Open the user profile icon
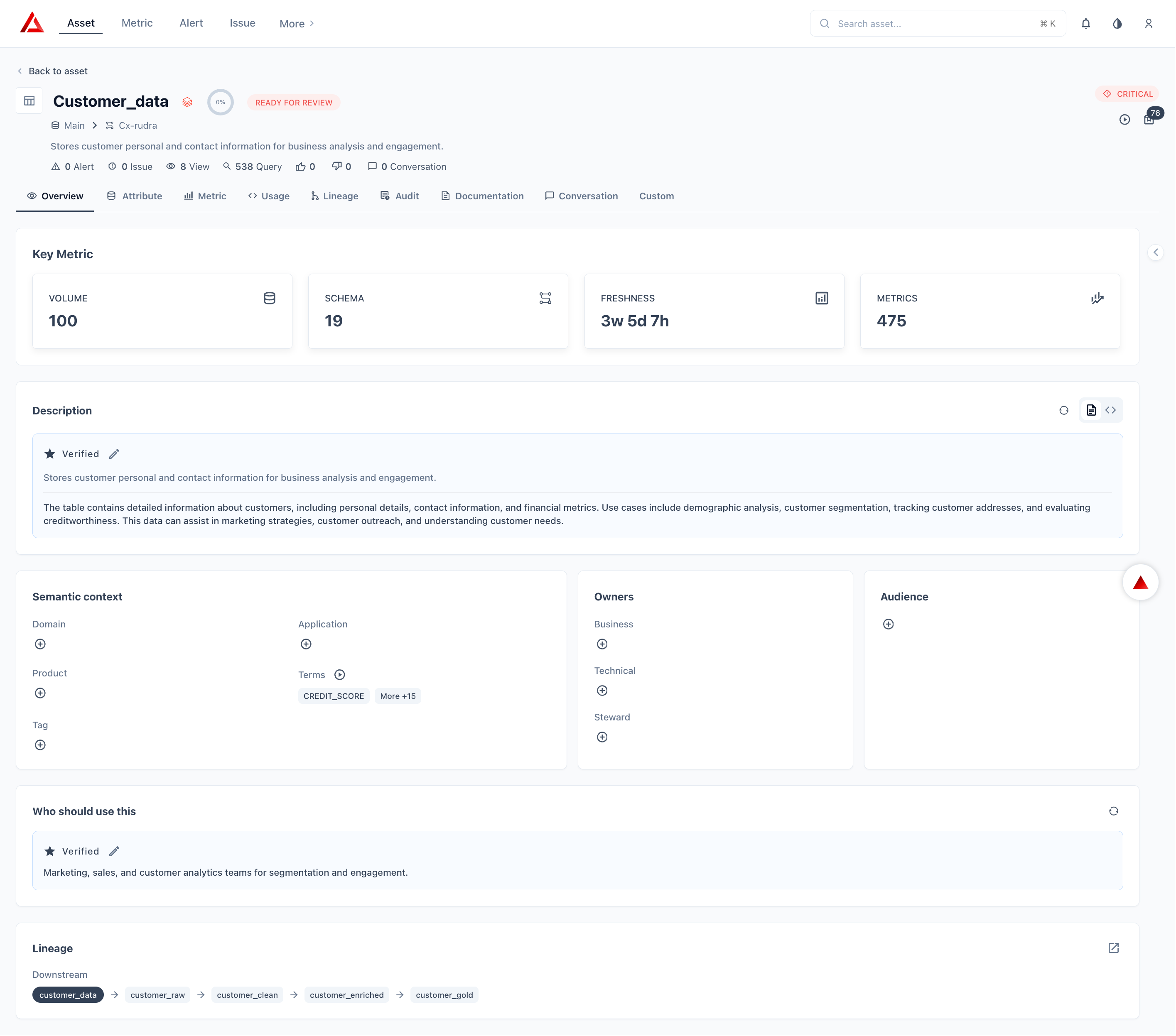Screen dimensions: 1176x1036 tap(1149, 24)
